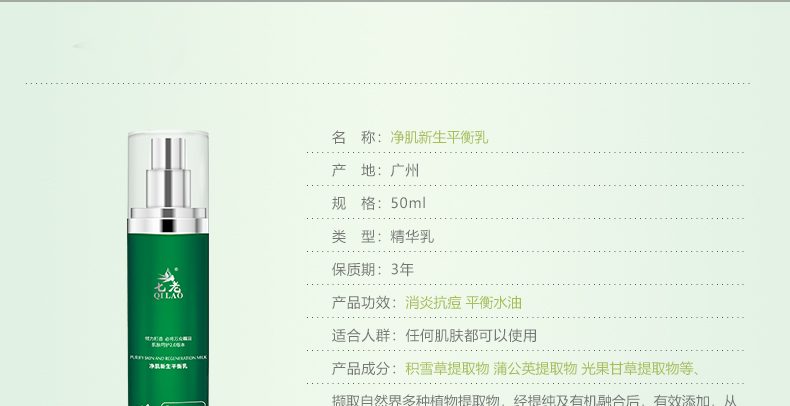Click 积雪草提取物 ingredient text
This screenshot has width=790, height=406.
(447, 369)
